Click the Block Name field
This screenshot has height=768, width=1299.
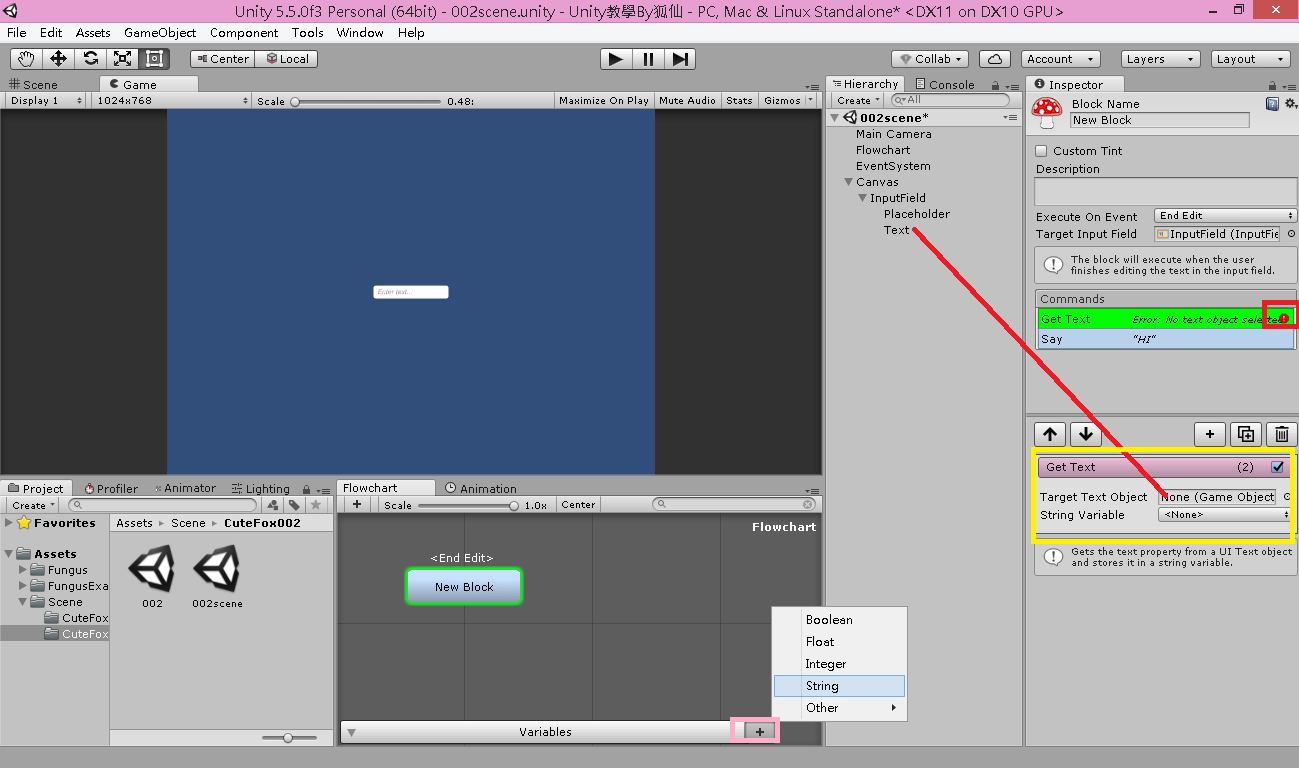coord(1160,120)
